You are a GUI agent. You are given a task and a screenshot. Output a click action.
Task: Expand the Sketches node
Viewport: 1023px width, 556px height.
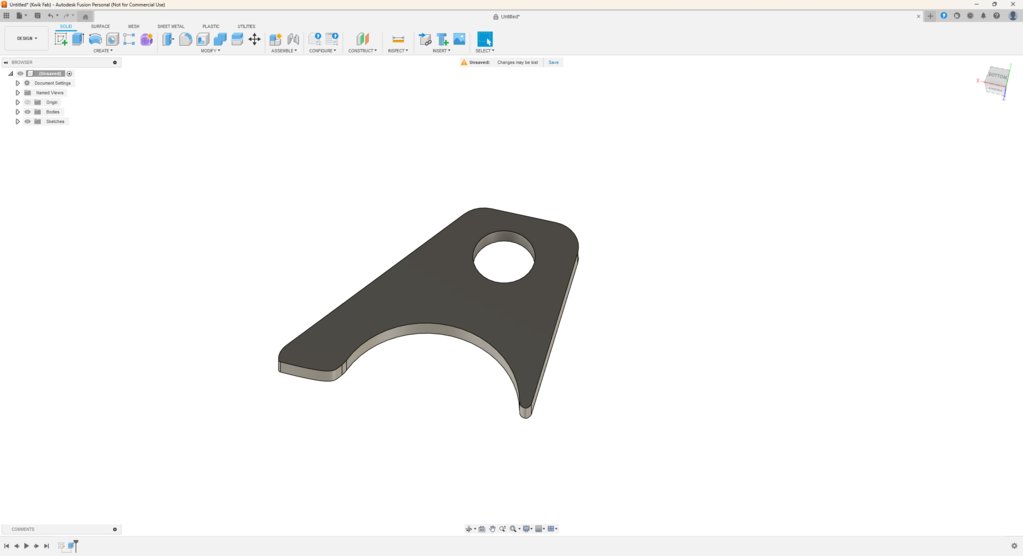tap(18, 121)
